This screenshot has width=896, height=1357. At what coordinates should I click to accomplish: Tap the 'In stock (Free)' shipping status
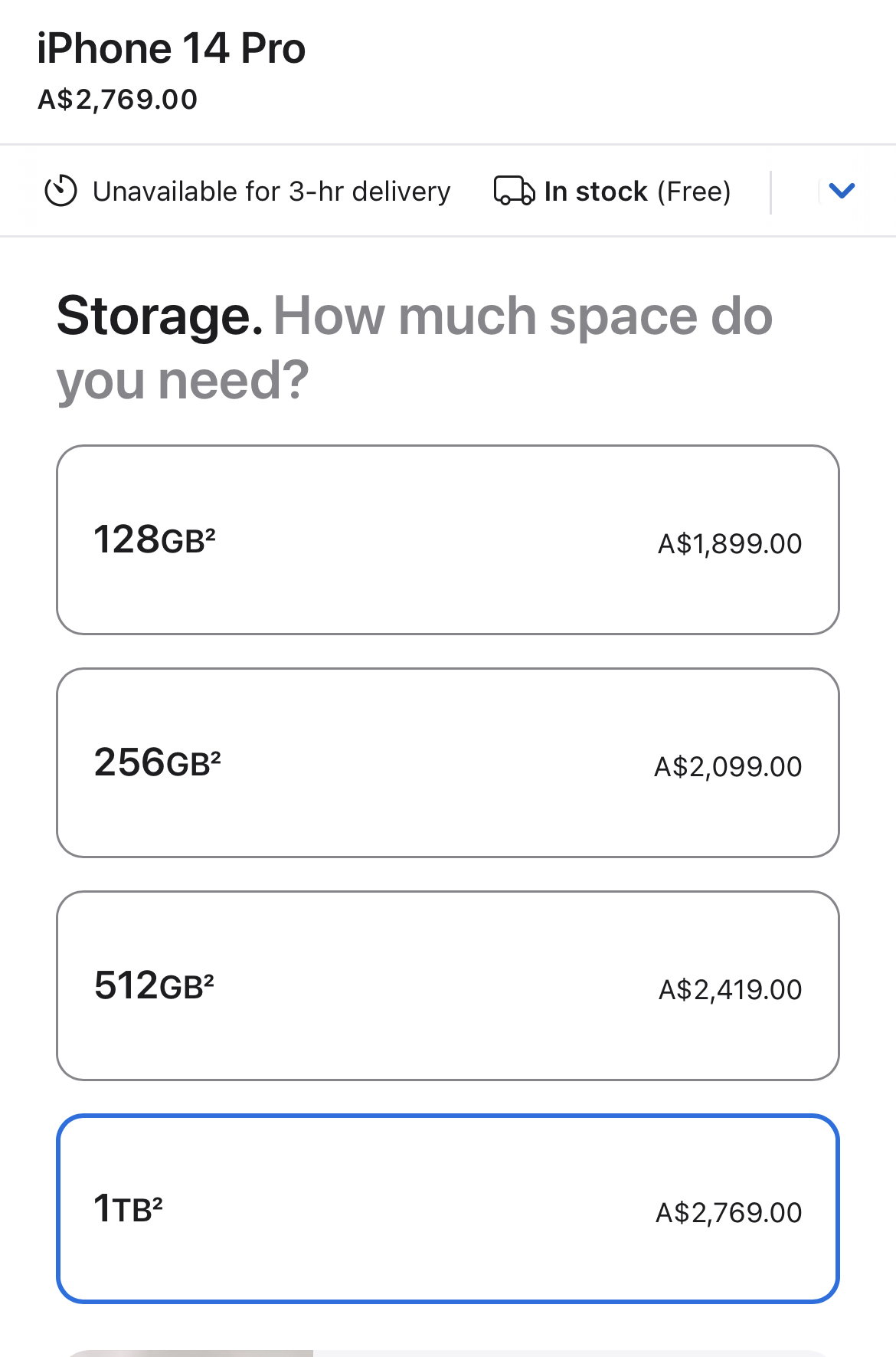637,191
